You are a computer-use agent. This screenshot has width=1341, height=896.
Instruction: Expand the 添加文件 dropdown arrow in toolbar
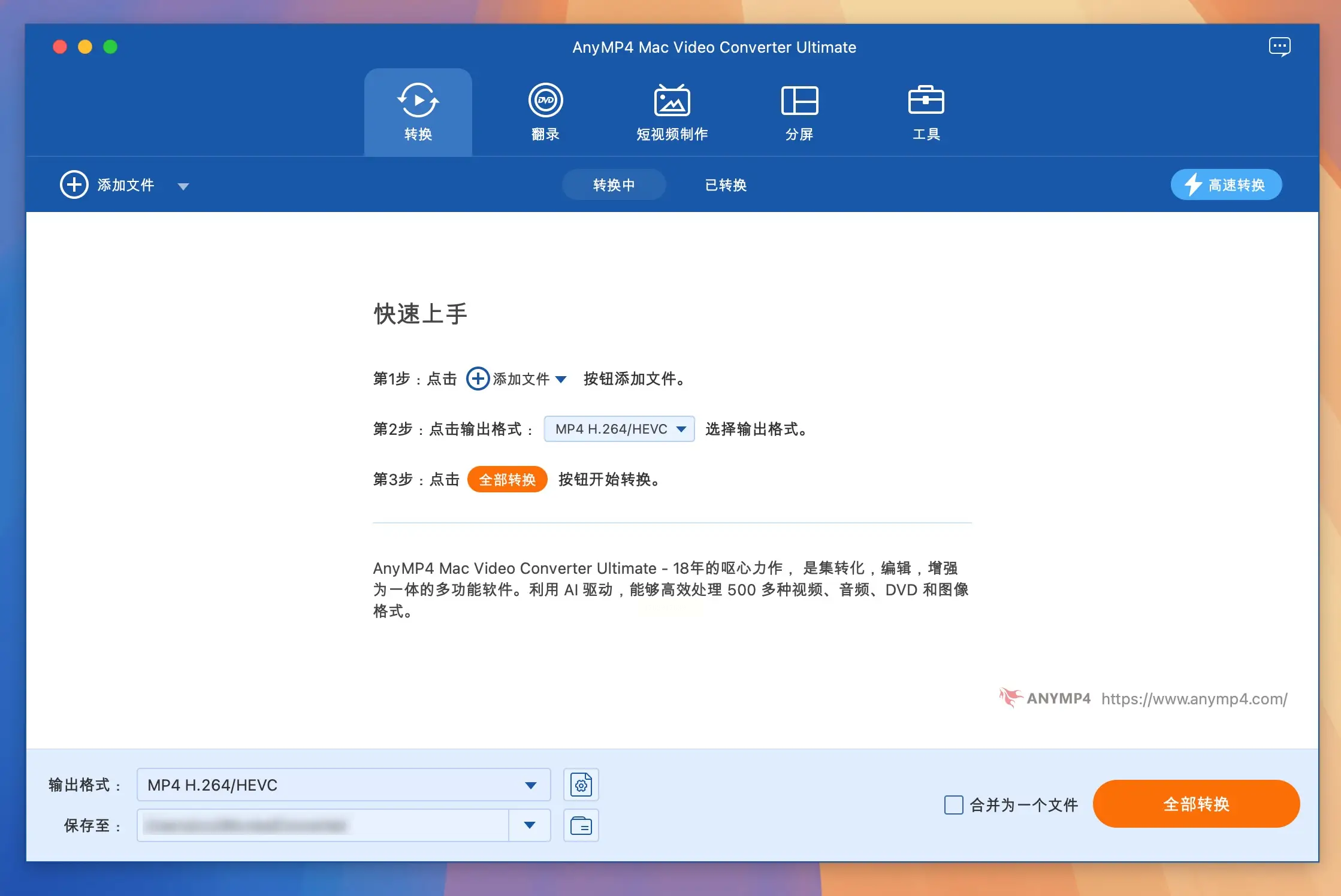183,186
